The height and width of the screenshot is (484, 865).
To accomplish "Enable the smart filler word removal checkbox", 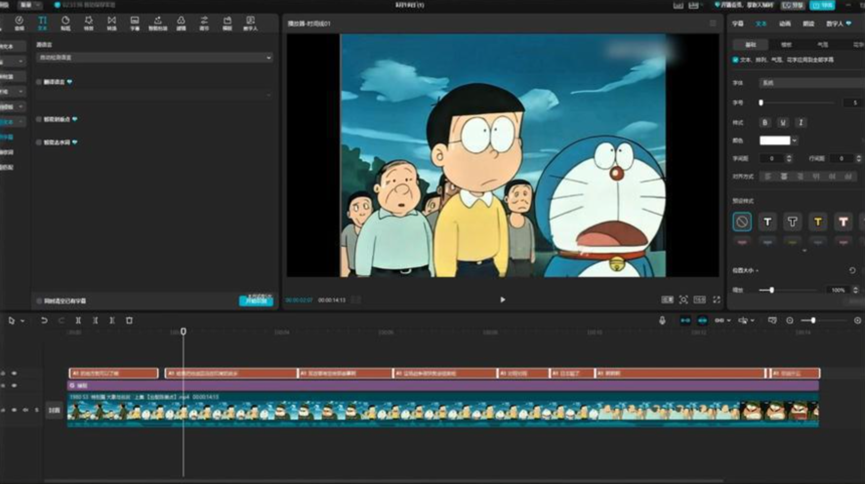I will click(x=39, y=142).
